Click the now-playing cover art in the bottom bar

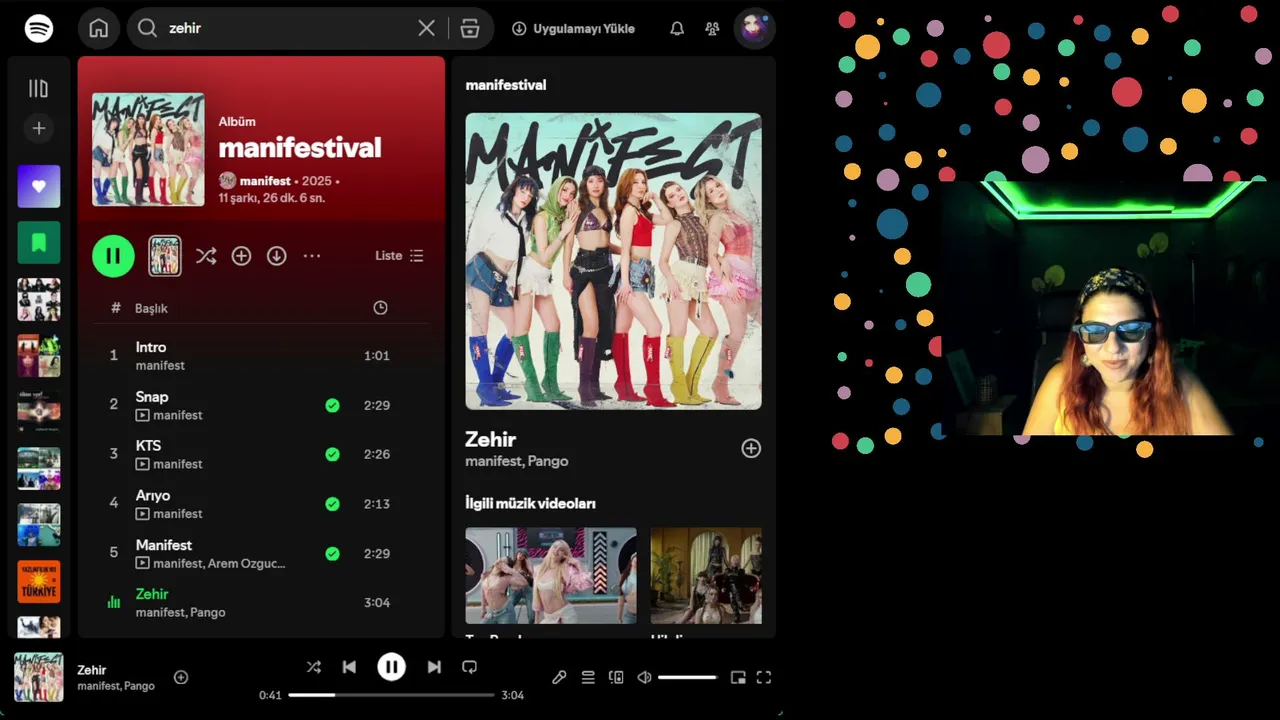(39, 677)
